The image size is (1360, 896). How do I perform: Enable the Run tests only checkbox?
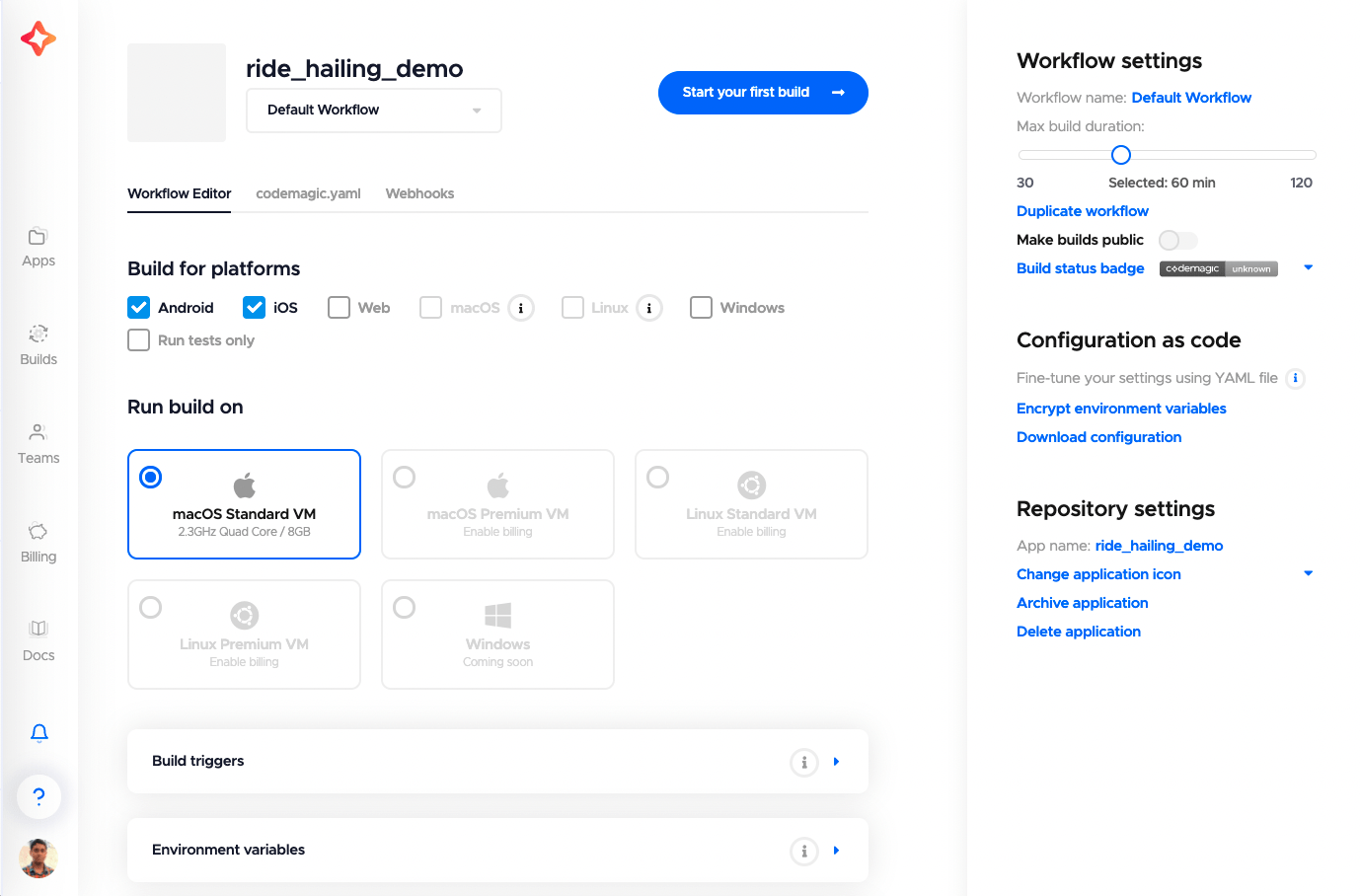coord(138,339)
